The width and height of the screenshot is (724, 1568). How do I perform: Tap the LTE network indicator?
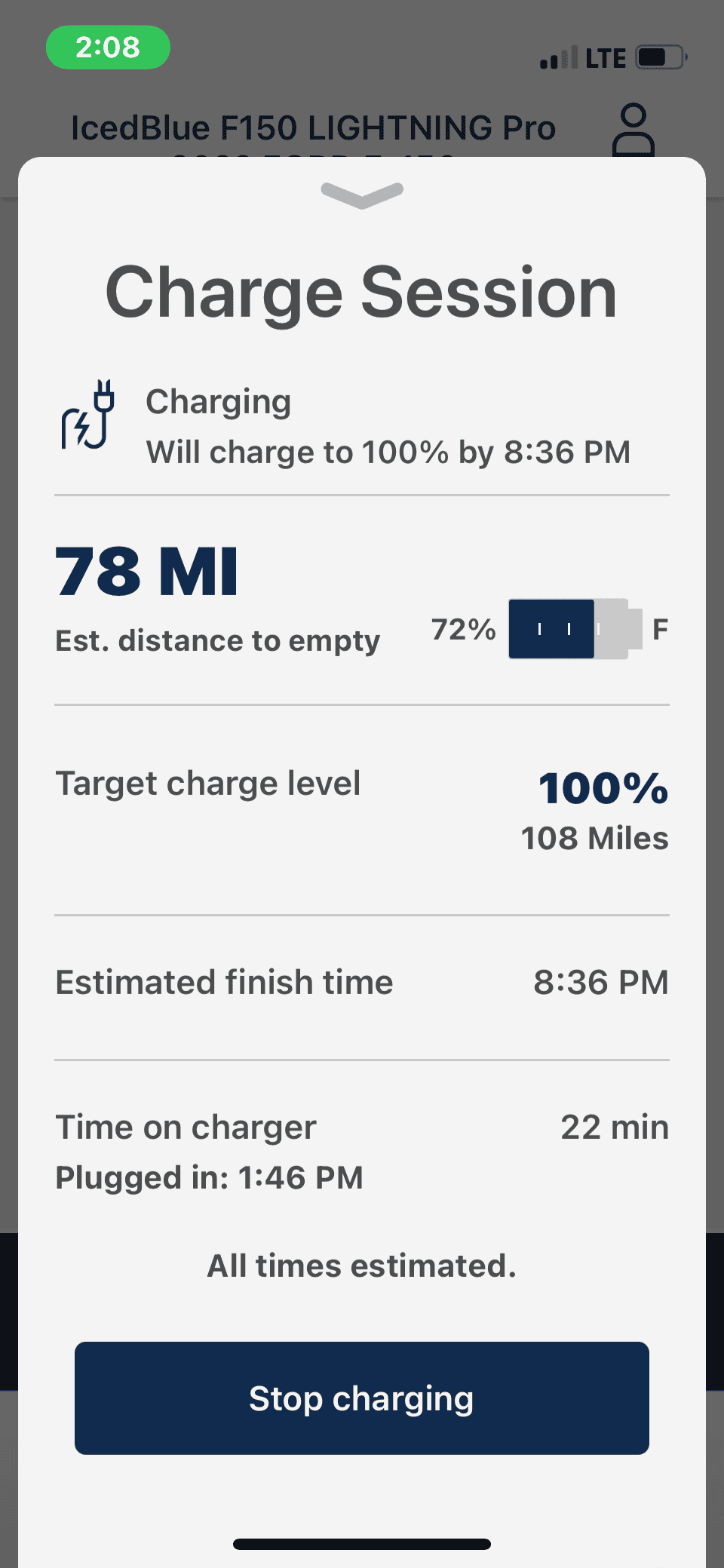(x=606, y=58)
